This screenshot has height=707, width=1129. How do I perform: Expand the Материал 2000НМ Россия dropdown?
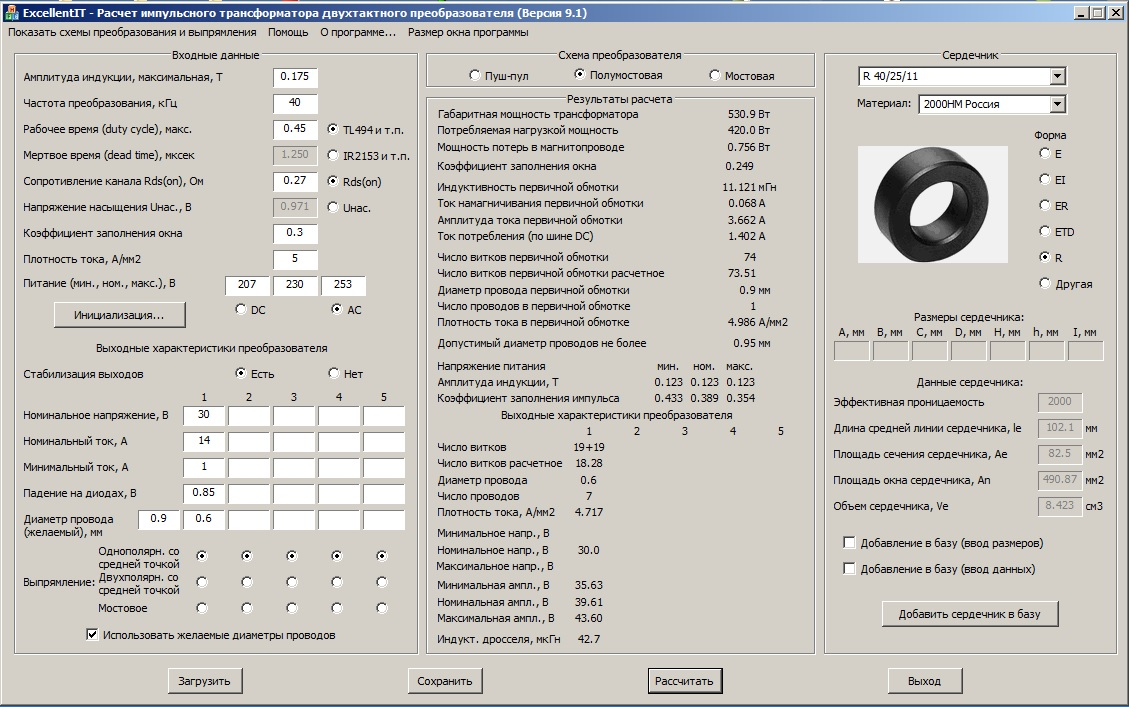1057,104
